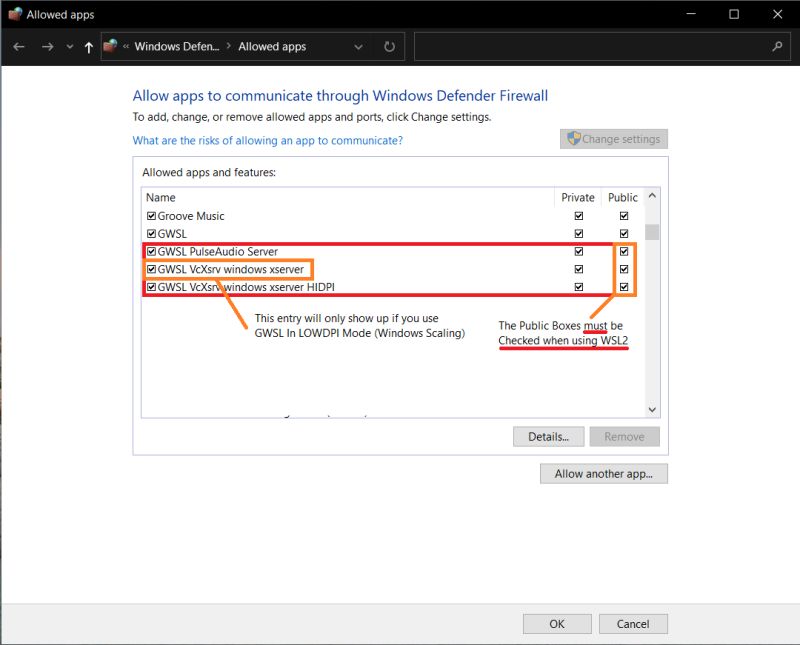Click the Remove button
Image resolution: width=800 pixels, height=645 pixels.
click(624, 437)
